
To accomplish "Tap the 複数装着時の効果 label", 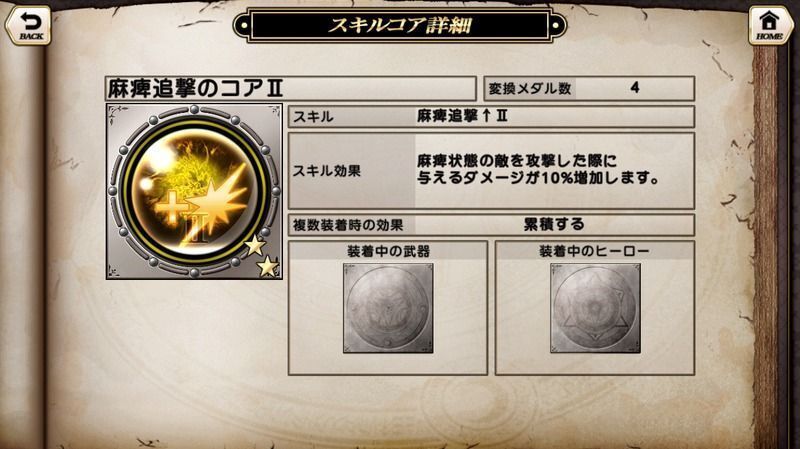I will [348, 225].
